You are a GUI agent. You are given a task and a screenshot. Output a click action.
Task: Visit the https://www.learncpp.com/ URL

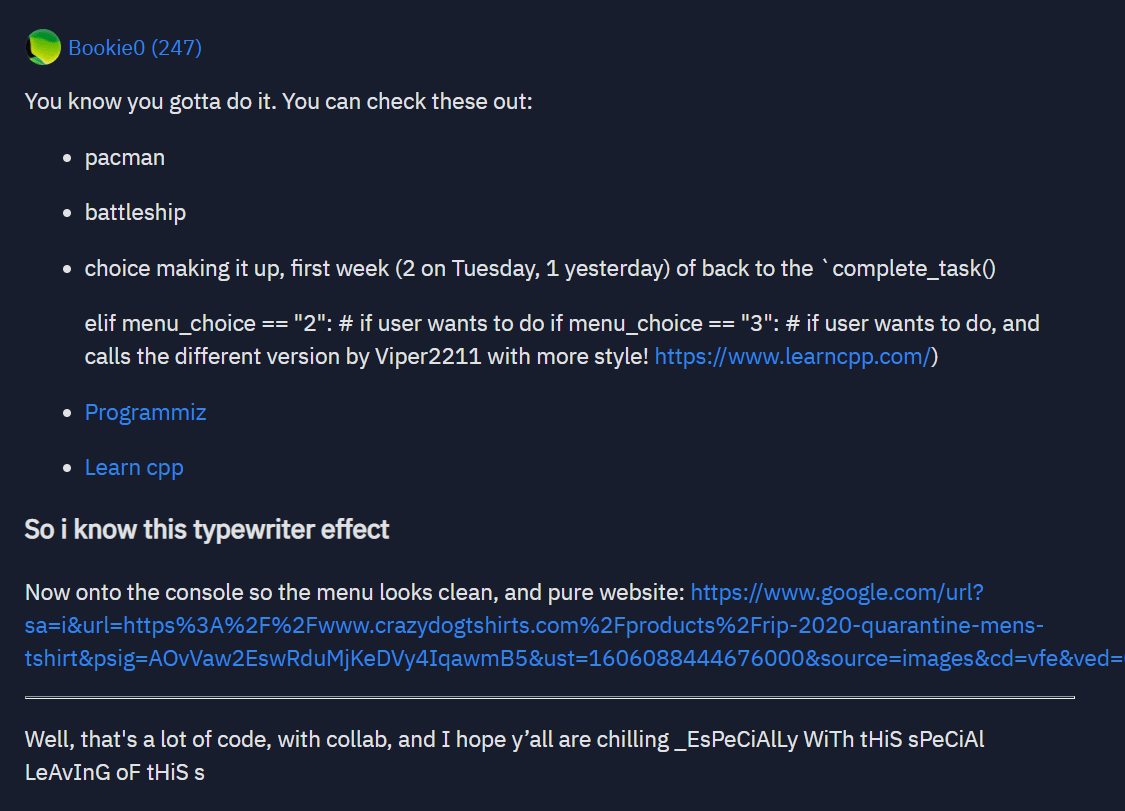pos(793,357)
